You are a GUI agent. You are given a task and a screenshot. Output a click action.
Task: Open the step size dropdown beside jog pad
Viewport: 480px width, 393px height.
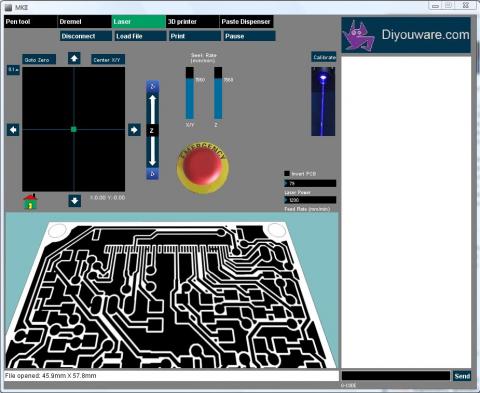coord(13,70)
